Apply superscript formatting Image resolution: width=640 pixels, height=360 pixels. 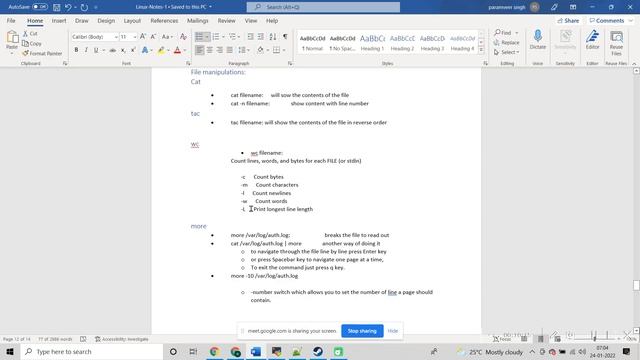[x=133, y=50]
